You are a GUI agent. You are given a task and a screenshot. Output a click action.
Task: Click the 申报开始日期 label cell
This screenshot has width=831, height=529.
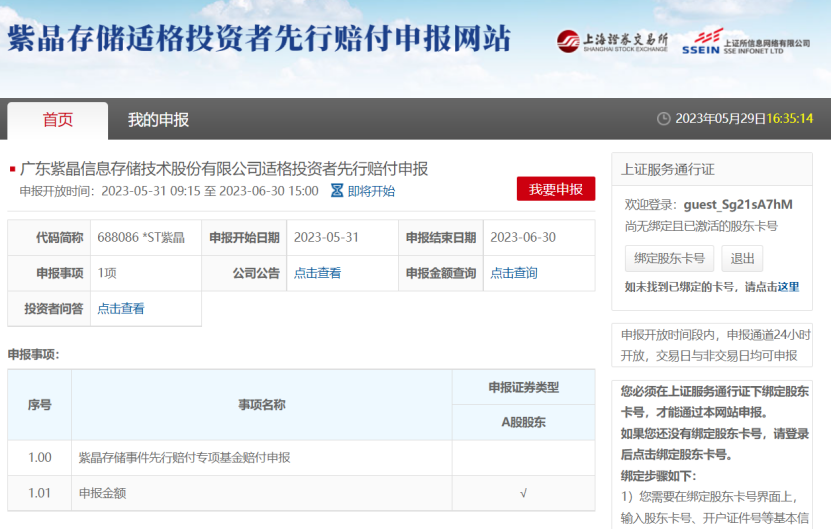tap(244, 237)
